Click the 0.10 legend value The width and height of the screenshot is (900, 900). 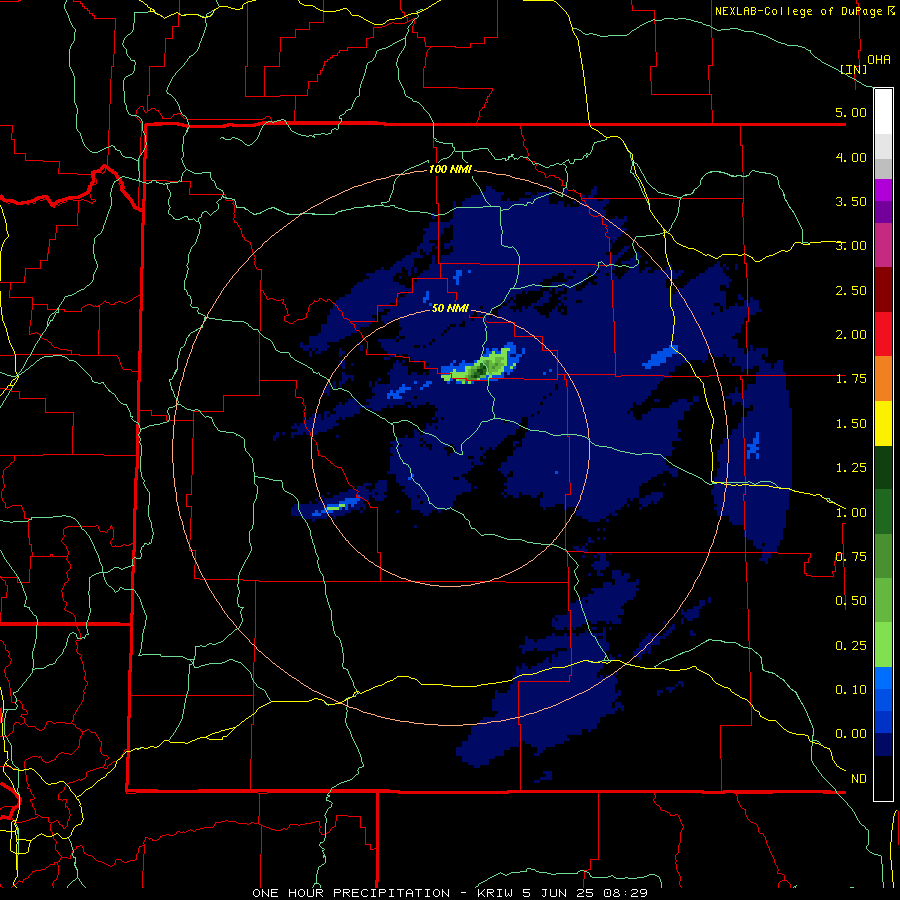[851, 690]
